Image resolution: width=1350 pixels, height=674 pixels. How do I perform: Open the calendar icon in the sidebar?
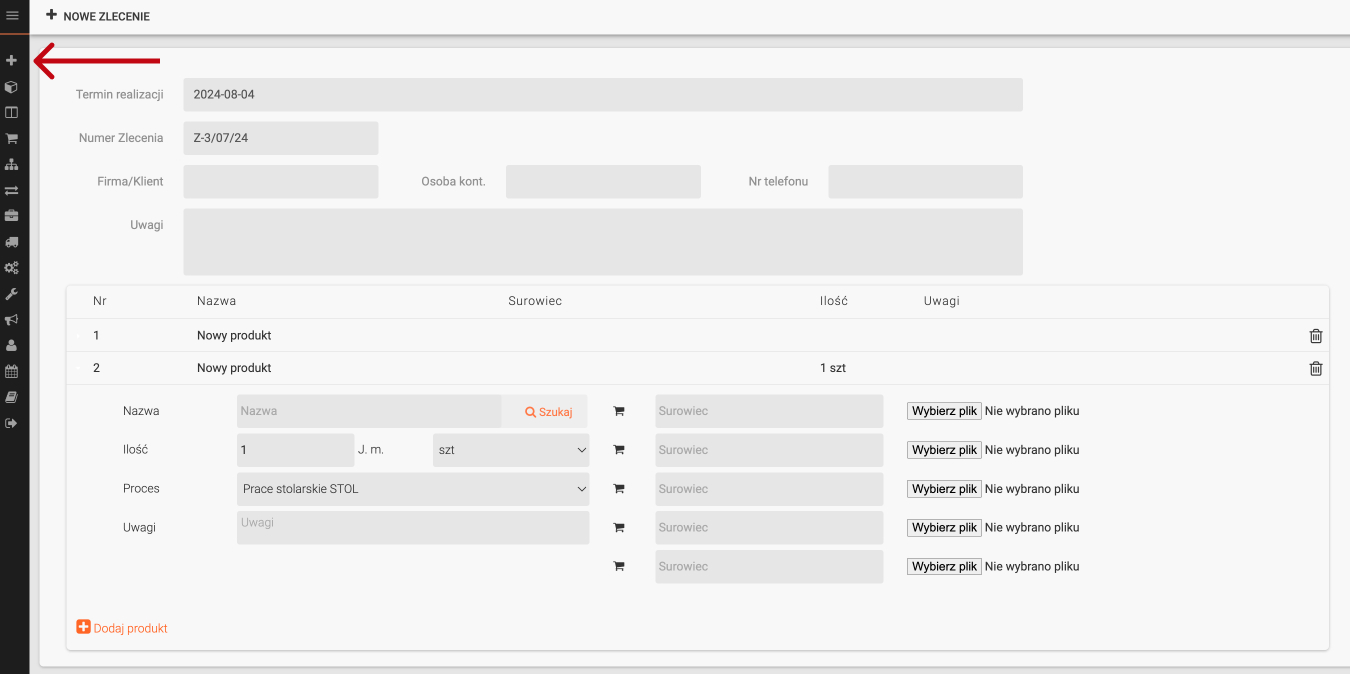point(12,371)
